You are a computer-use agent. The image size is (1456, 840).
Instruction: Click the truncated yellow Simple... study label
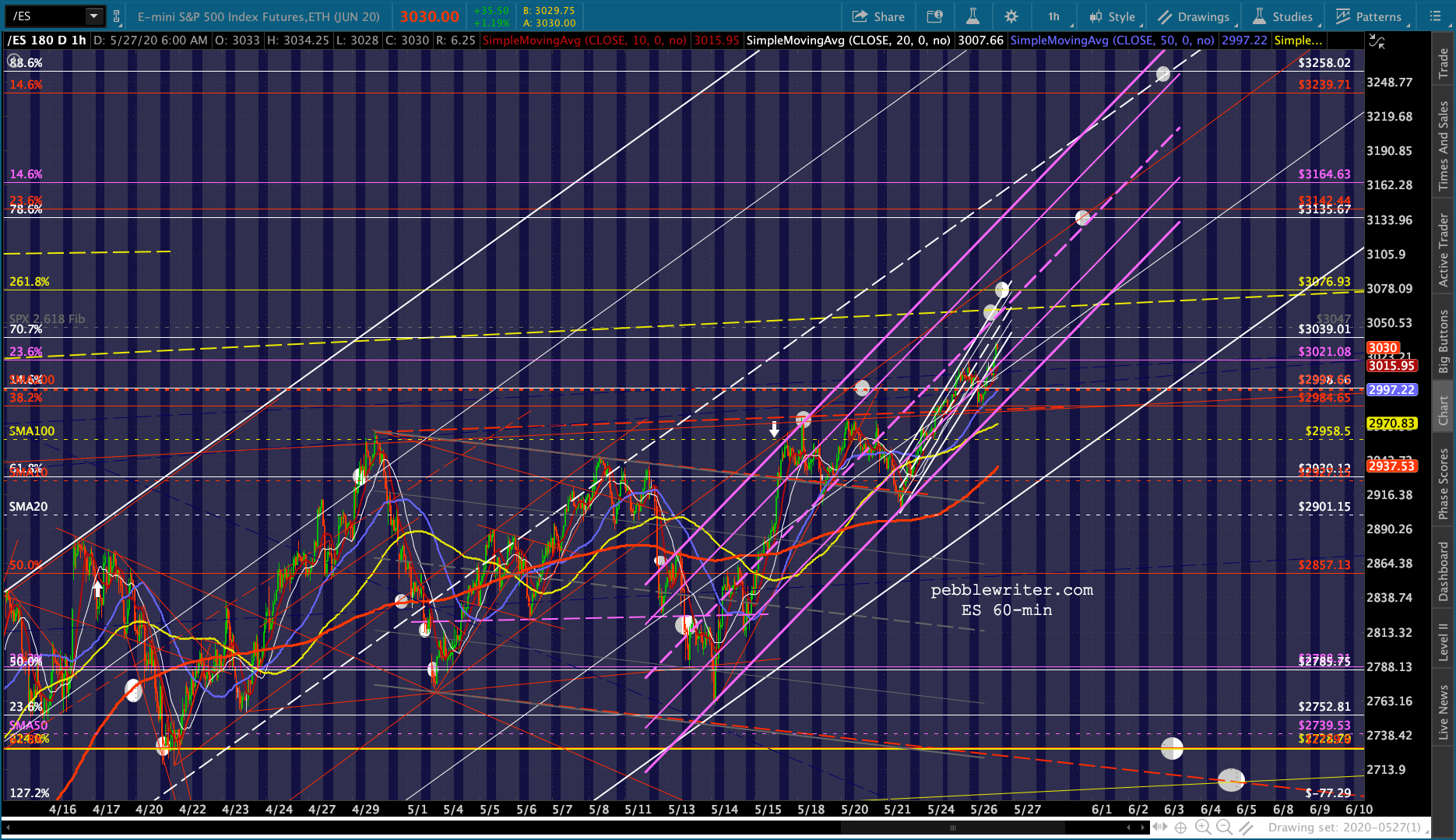pos(1298,40)
